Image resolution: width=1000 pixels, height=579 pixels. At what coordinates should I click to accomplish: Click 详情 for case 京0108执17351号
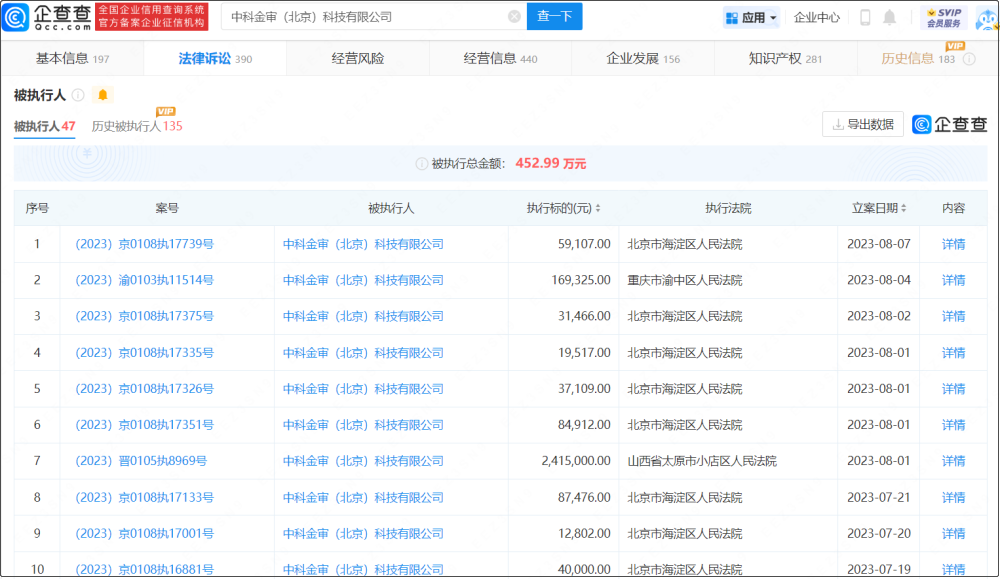pos(953,425)
